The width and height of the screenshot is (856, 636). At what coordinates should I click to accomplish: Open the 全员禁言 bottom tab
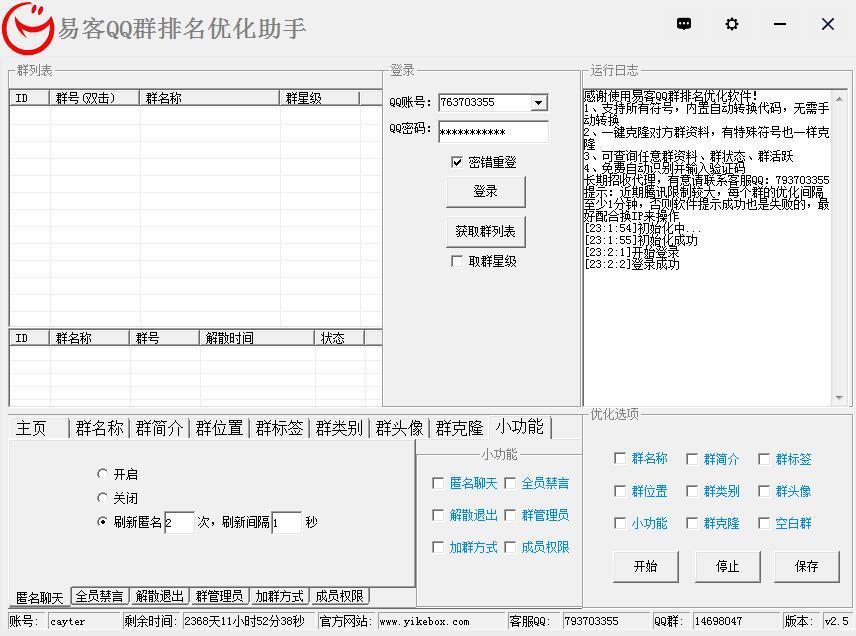[99, 596]
